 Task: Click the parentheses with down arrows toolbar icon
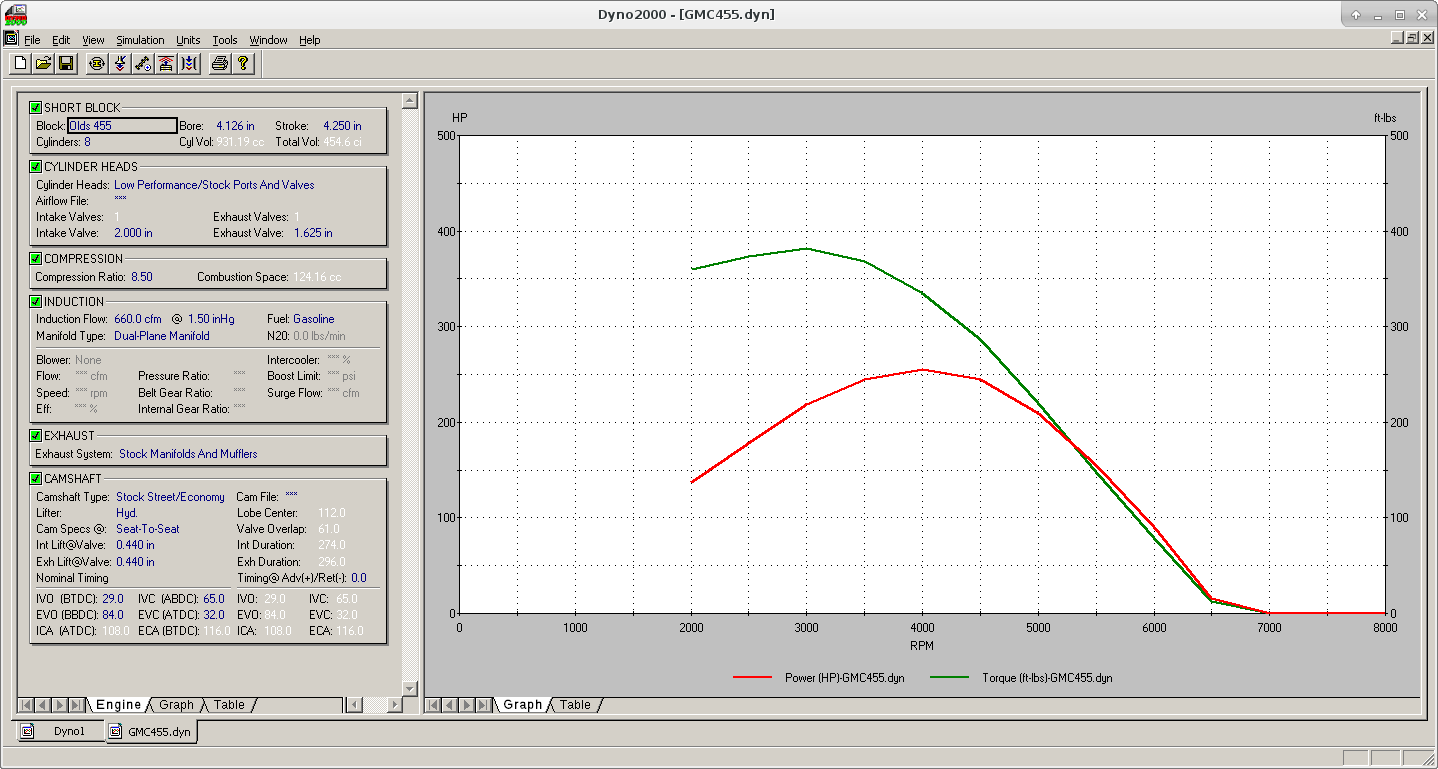tap(189, 64)
